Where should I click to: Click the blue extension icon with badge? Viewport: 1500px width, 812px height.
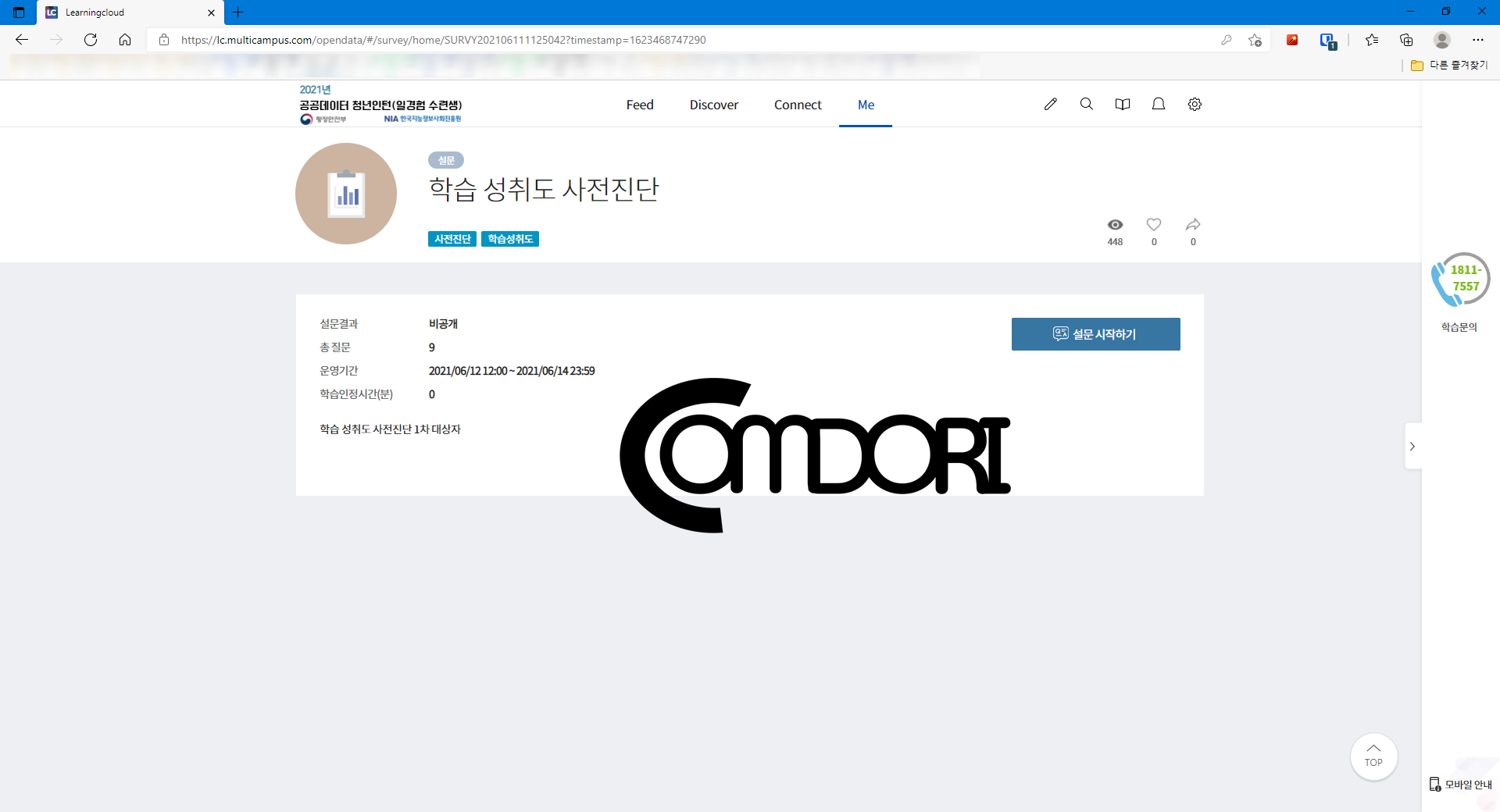coord(1328,41)
